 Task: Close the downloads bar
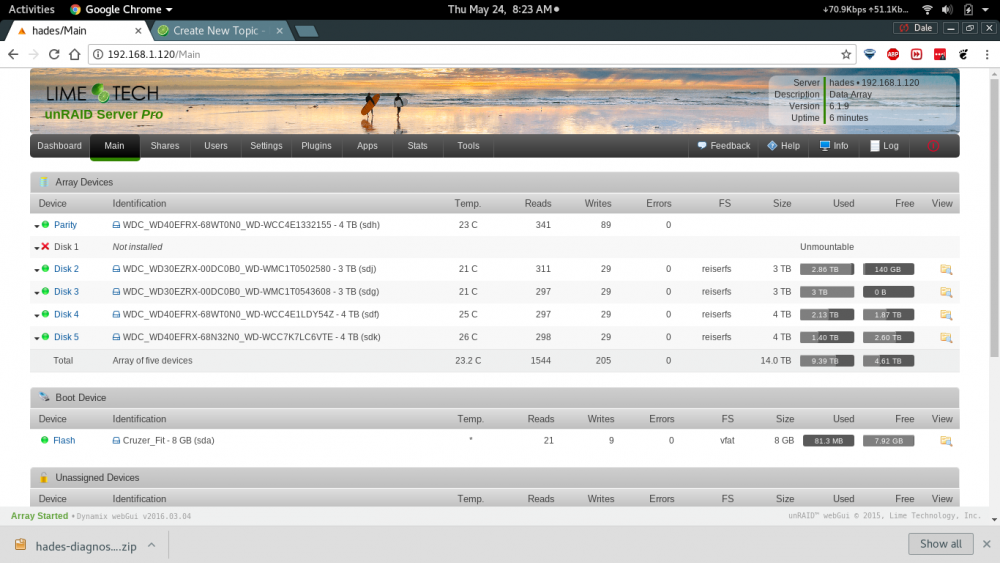click(987, 544)
